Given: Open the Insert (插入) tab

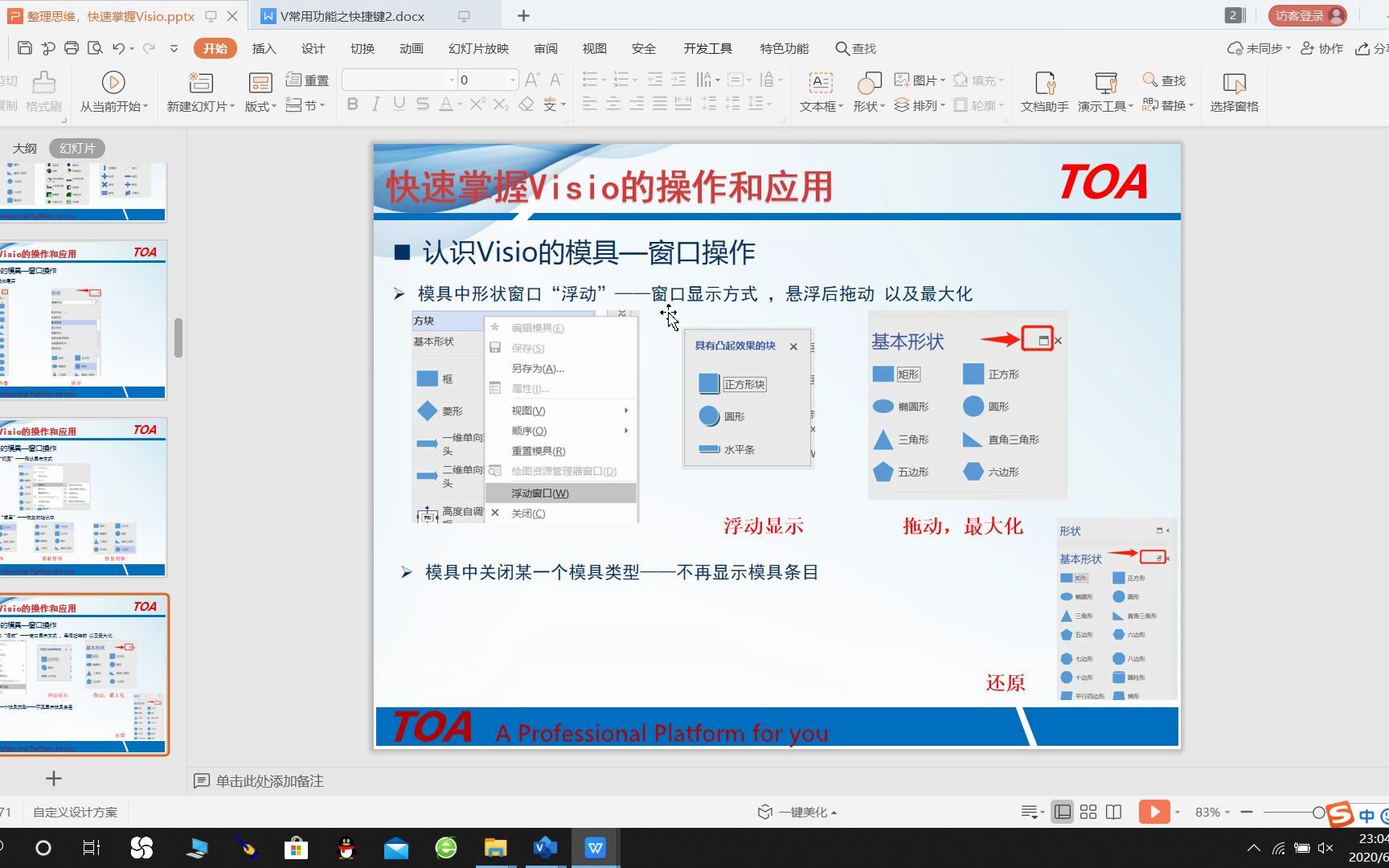Looking at the screenshot, I should tap(264, 48).
